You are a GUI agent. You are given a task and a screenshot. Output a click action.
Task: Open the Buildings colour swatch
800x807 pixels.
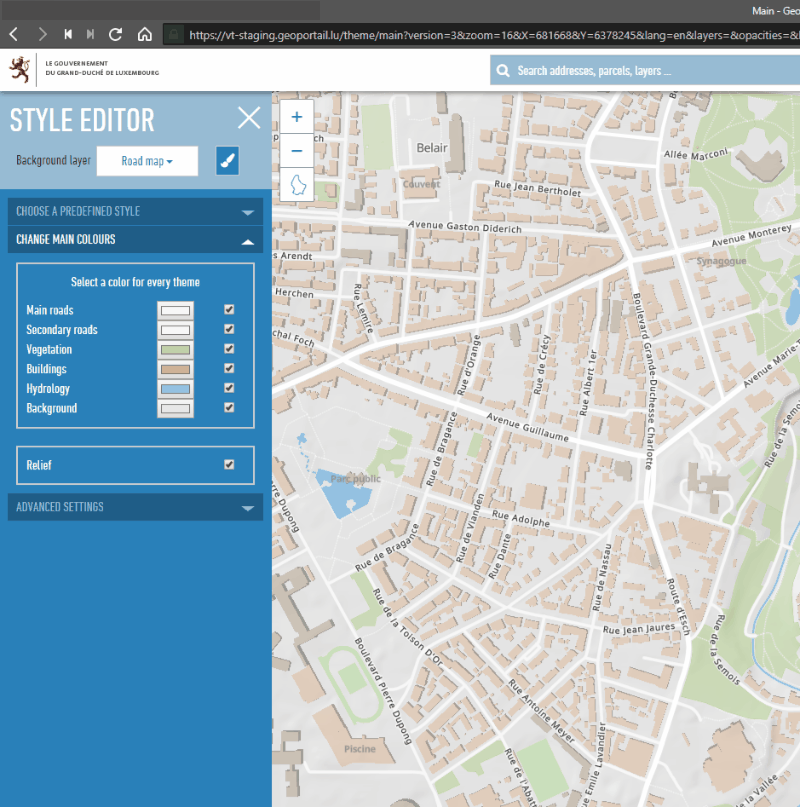pyautogui.click(x=175, y=369)
